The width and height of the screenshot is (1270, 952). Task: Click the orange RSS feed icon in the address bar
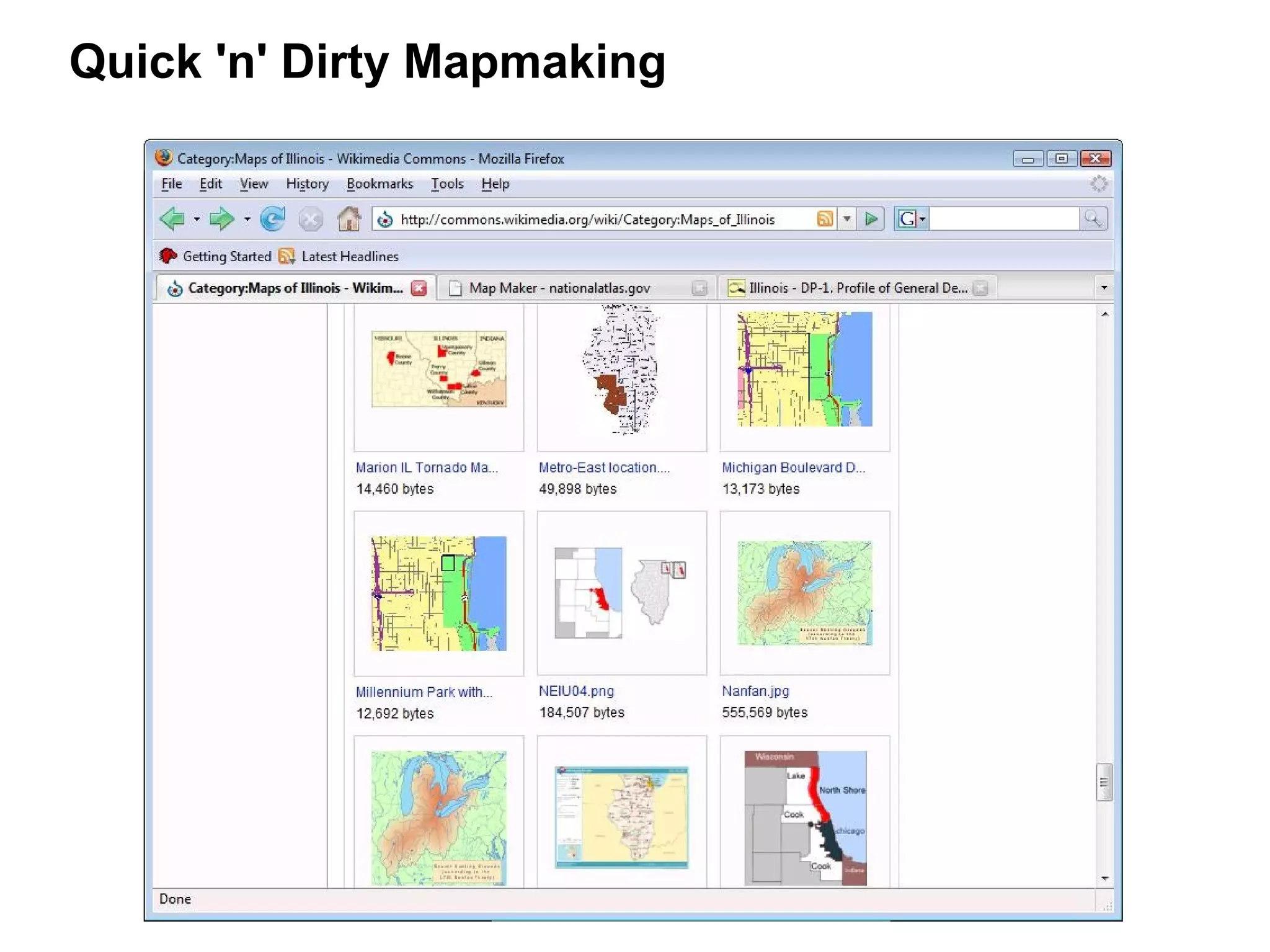pos(824,219)
